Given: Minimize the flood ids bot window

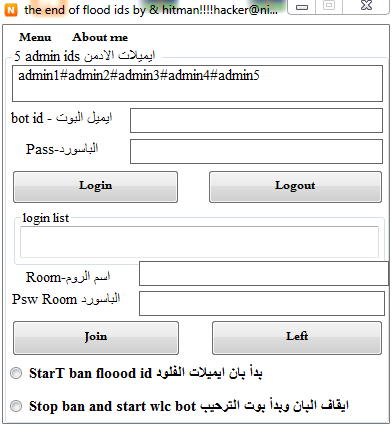Looking at the screenshot, I should click(302, 7).
